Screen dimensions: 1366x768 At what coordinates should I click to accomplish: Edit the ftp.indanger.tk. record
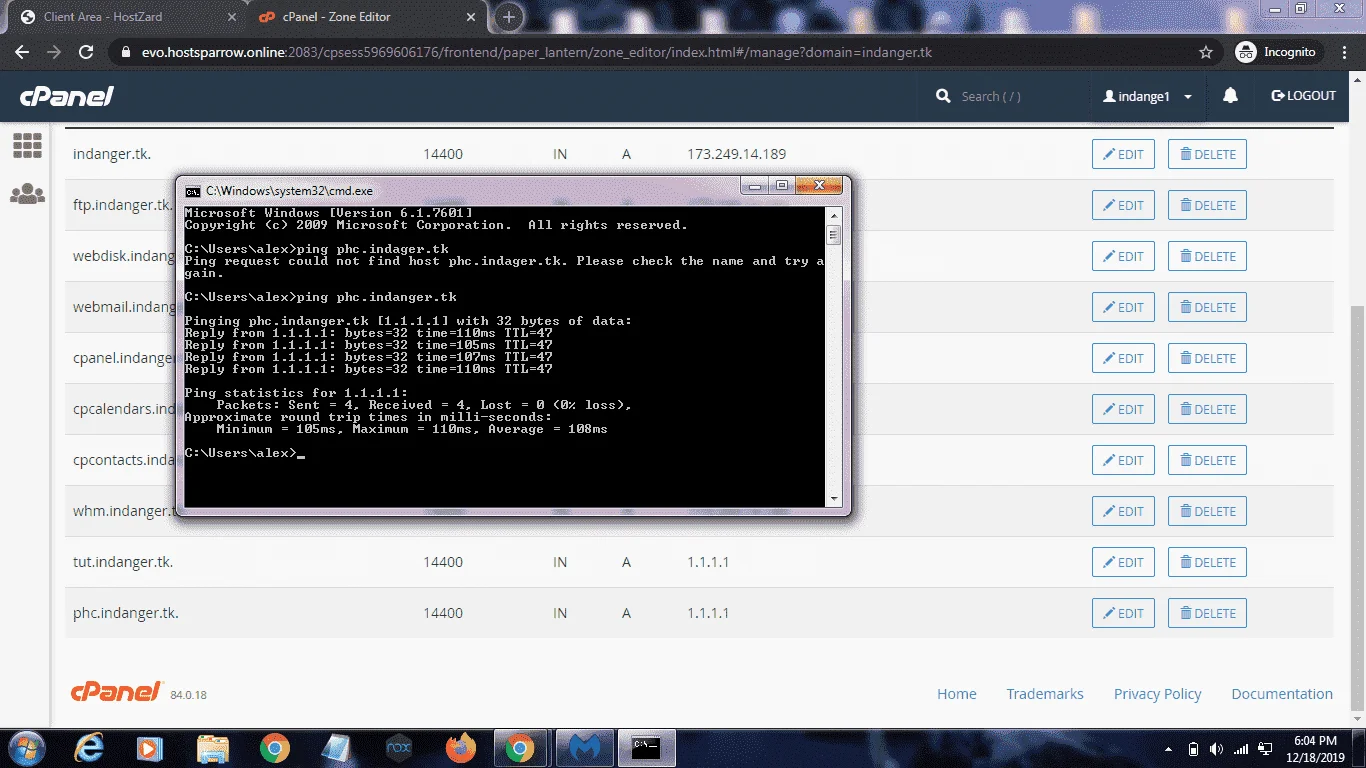click(x=1123, y=205)
